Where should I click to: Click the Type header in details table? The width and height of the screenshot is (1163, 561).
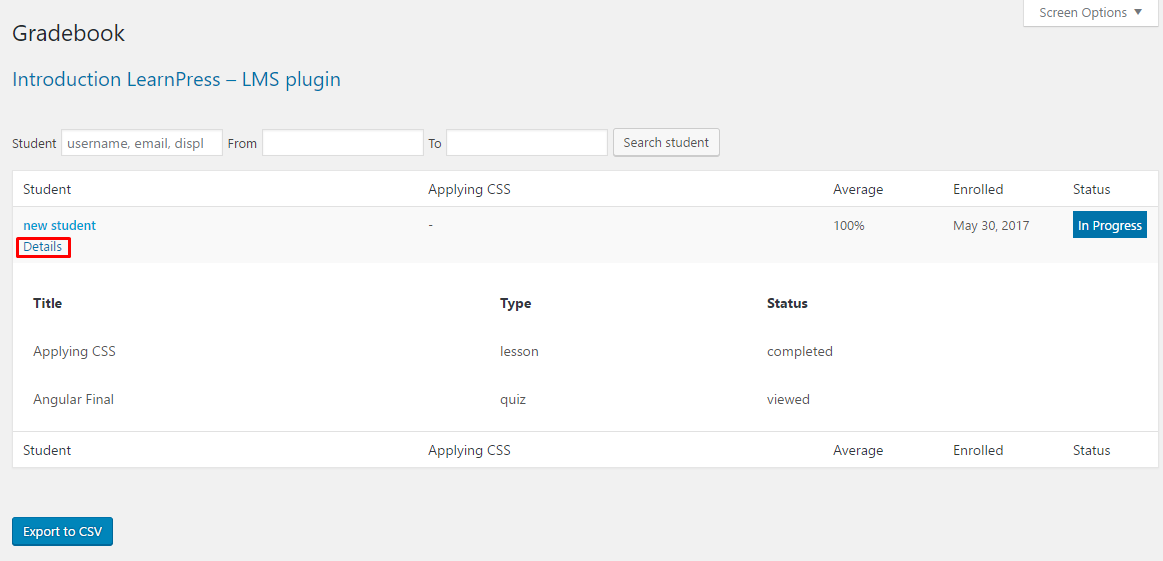[x=515, y=304]
